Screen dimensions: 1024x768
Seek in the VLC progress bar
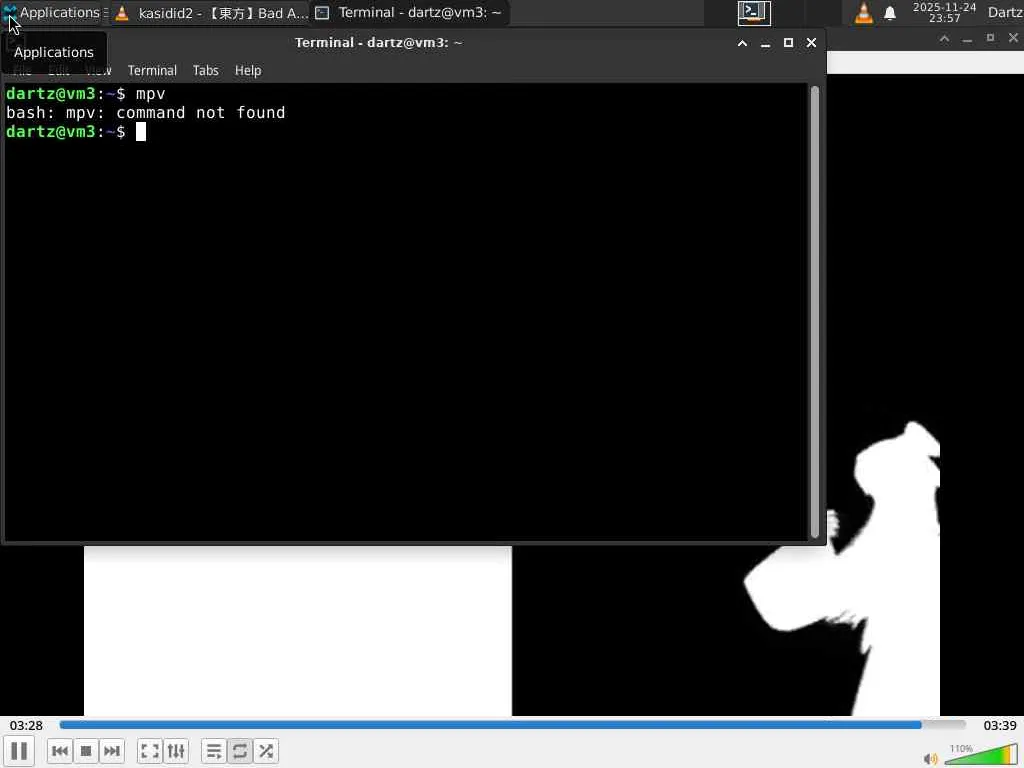tap(512, 724)
